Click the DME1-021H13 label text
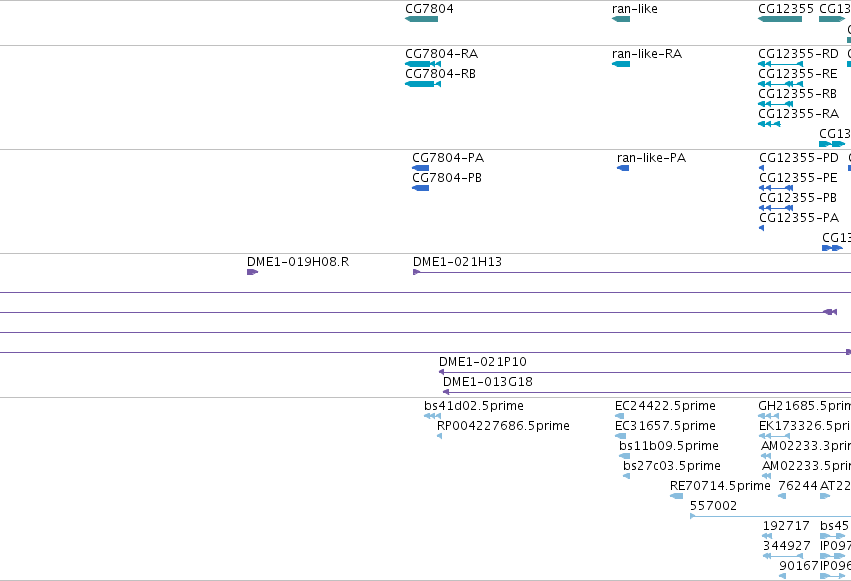This screenshot has height=581, width=851. [458, 262]
